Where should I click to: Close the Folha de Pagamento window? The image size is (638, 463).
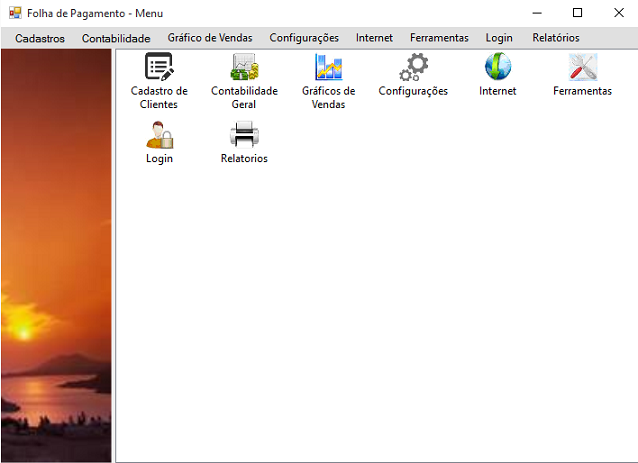619,13
